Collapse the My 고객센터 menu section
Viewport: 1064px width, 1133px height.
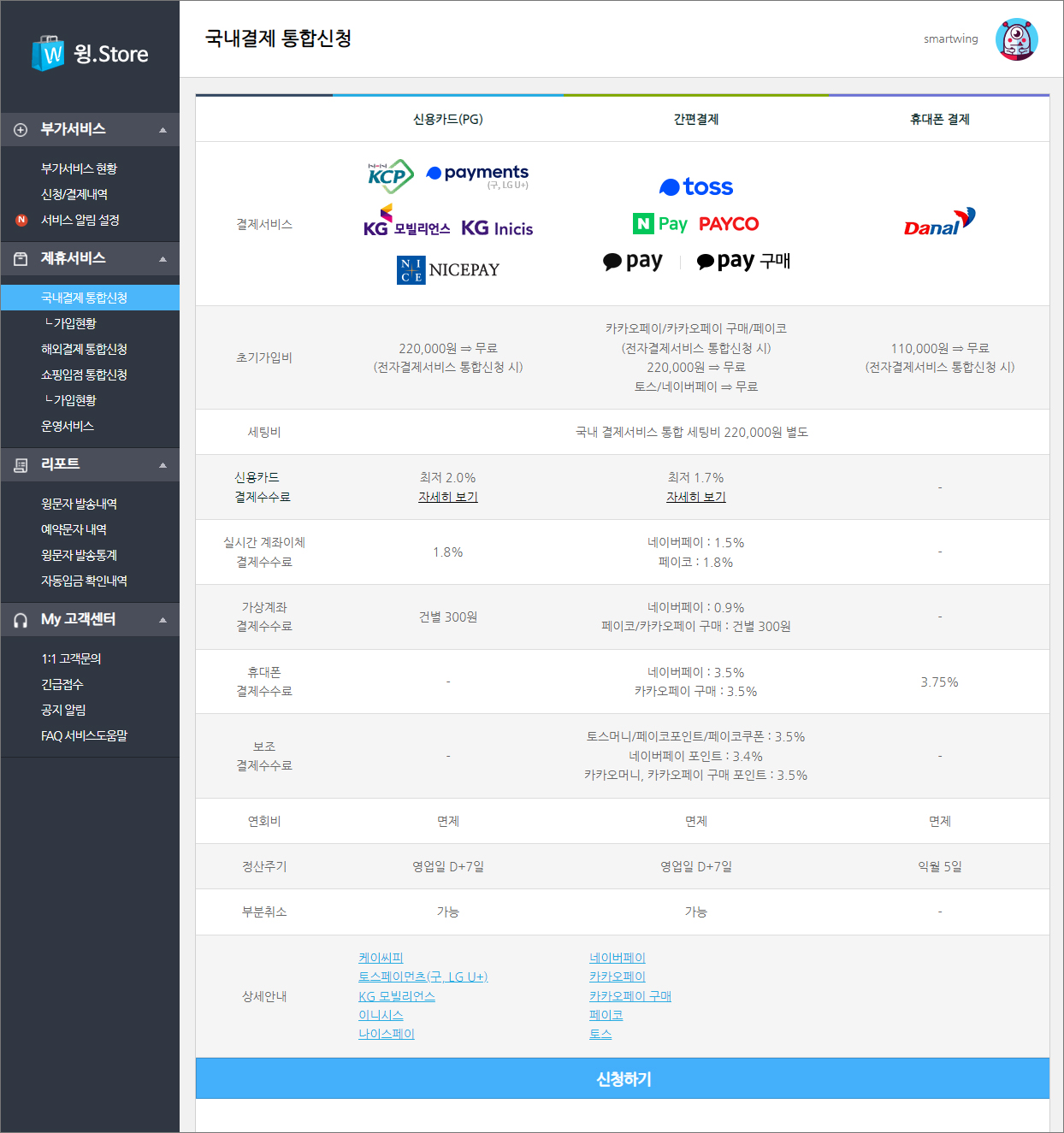point(163,620)
